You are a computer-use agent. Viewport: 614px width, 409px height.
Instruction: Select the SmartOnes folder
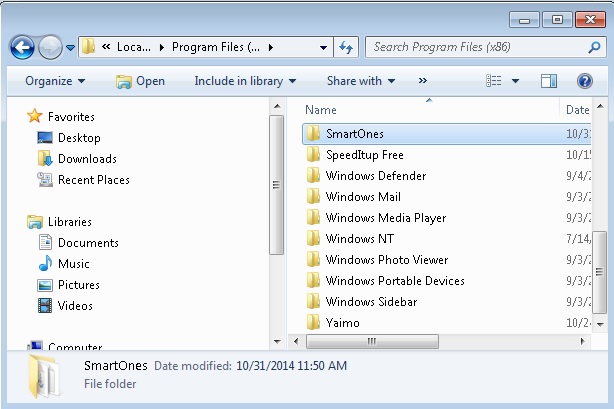(x=446, y=134)
